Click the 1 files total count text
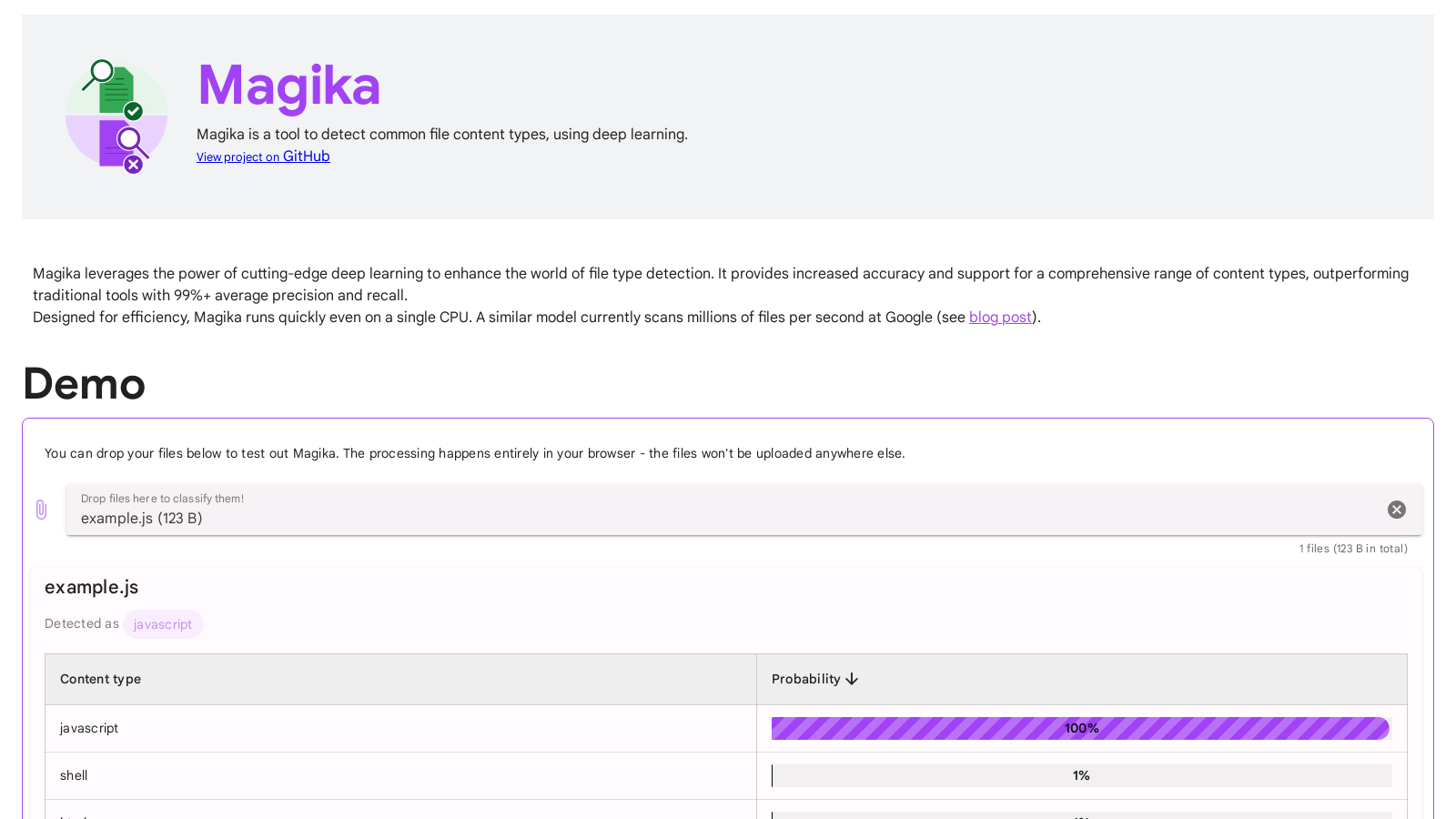The width and height of the screenshot is (1456, 819). click(1352, 549)
